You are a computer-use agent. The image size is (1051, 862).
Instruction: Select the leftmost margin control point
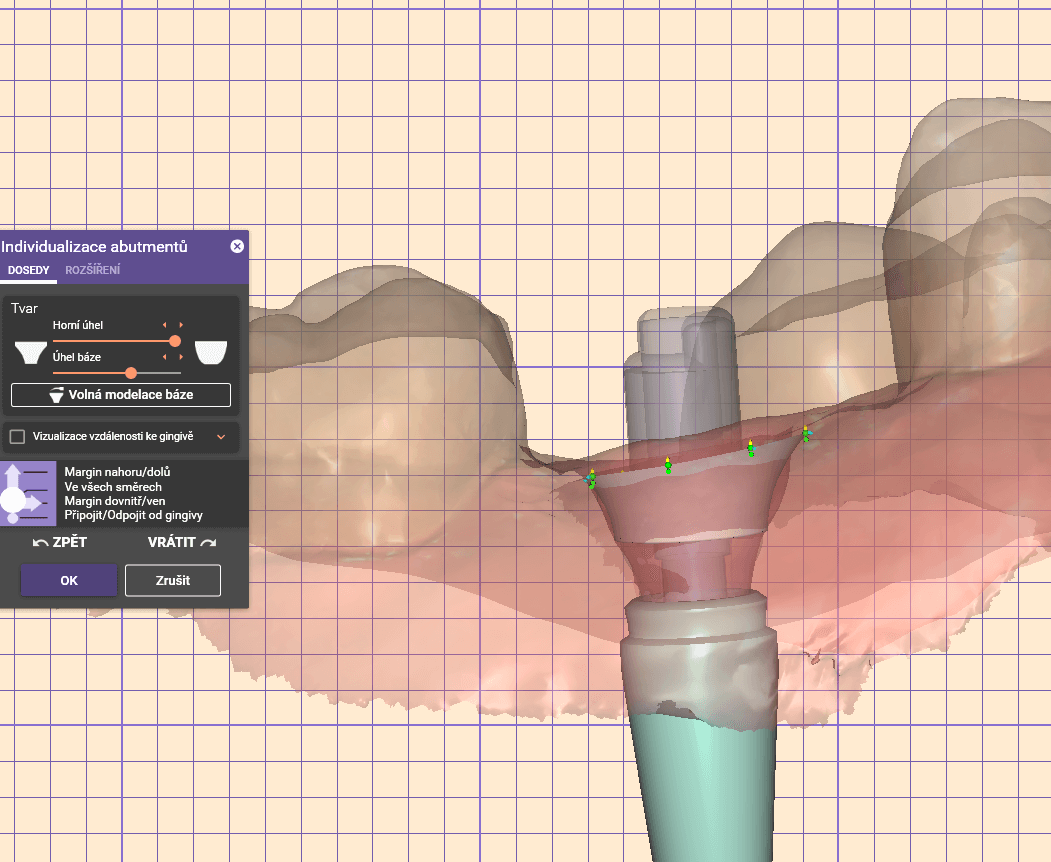point(591,479)
